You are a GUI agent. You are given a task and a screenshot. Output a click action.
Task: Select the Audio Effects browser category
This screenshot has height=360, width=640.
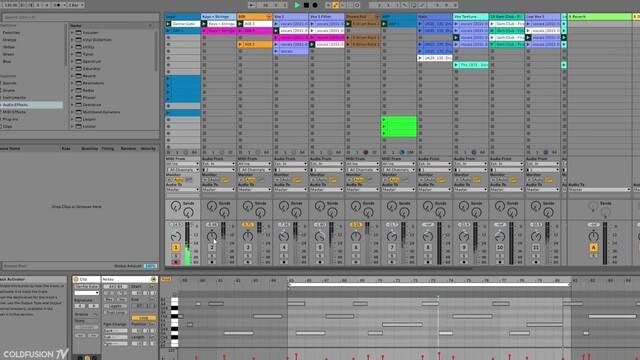pyautogui.click(x=32, y=105)
